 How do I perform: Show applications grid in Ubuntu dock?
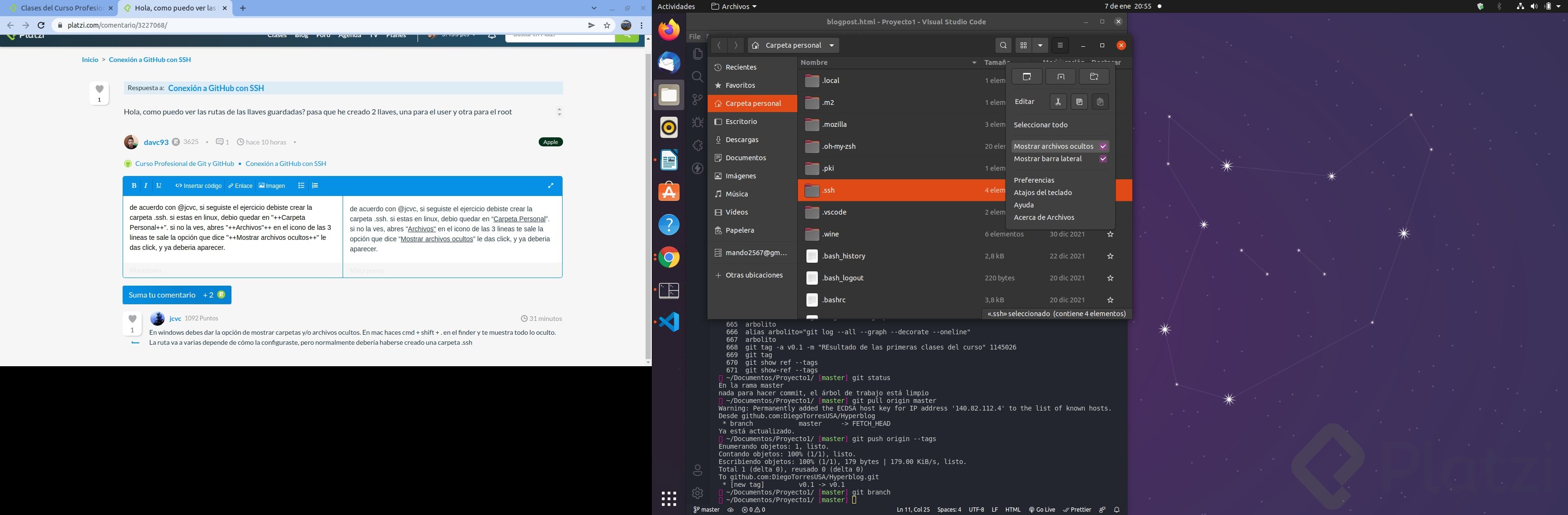click(x=669, y=499)
